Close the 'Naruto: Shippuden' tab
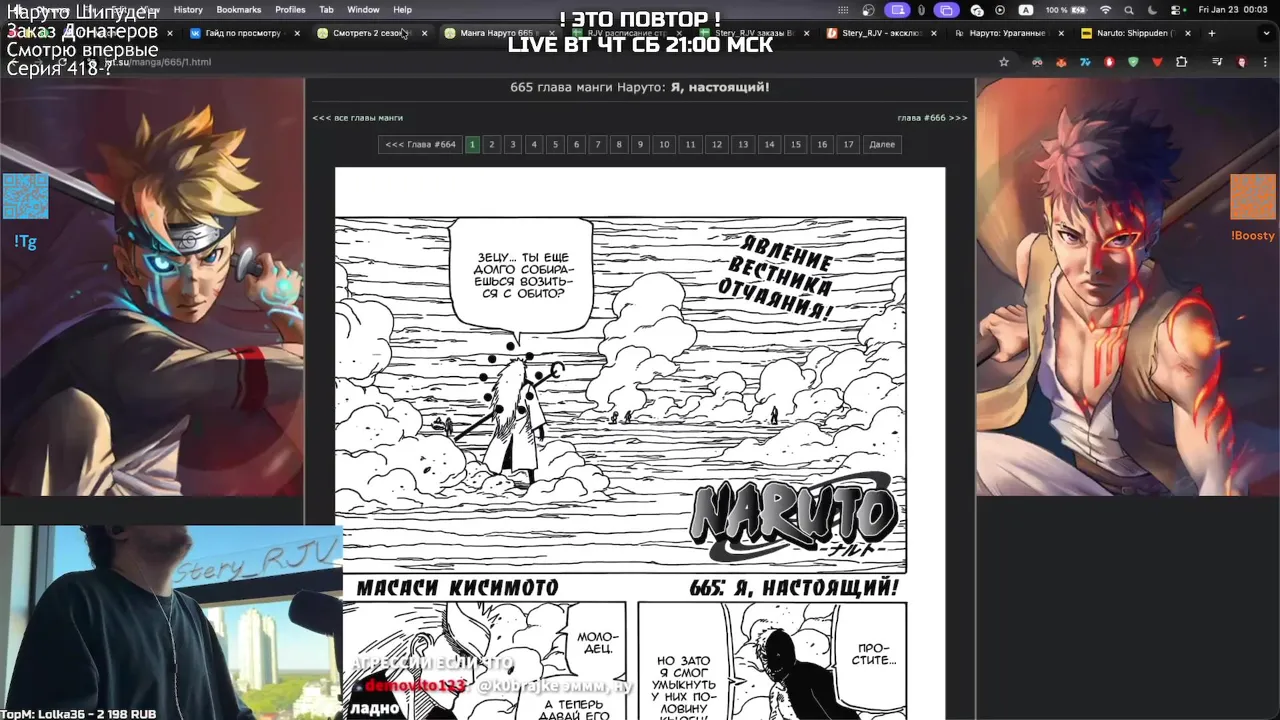This screenshot has height=720, width=1280. coord(1188,33)
